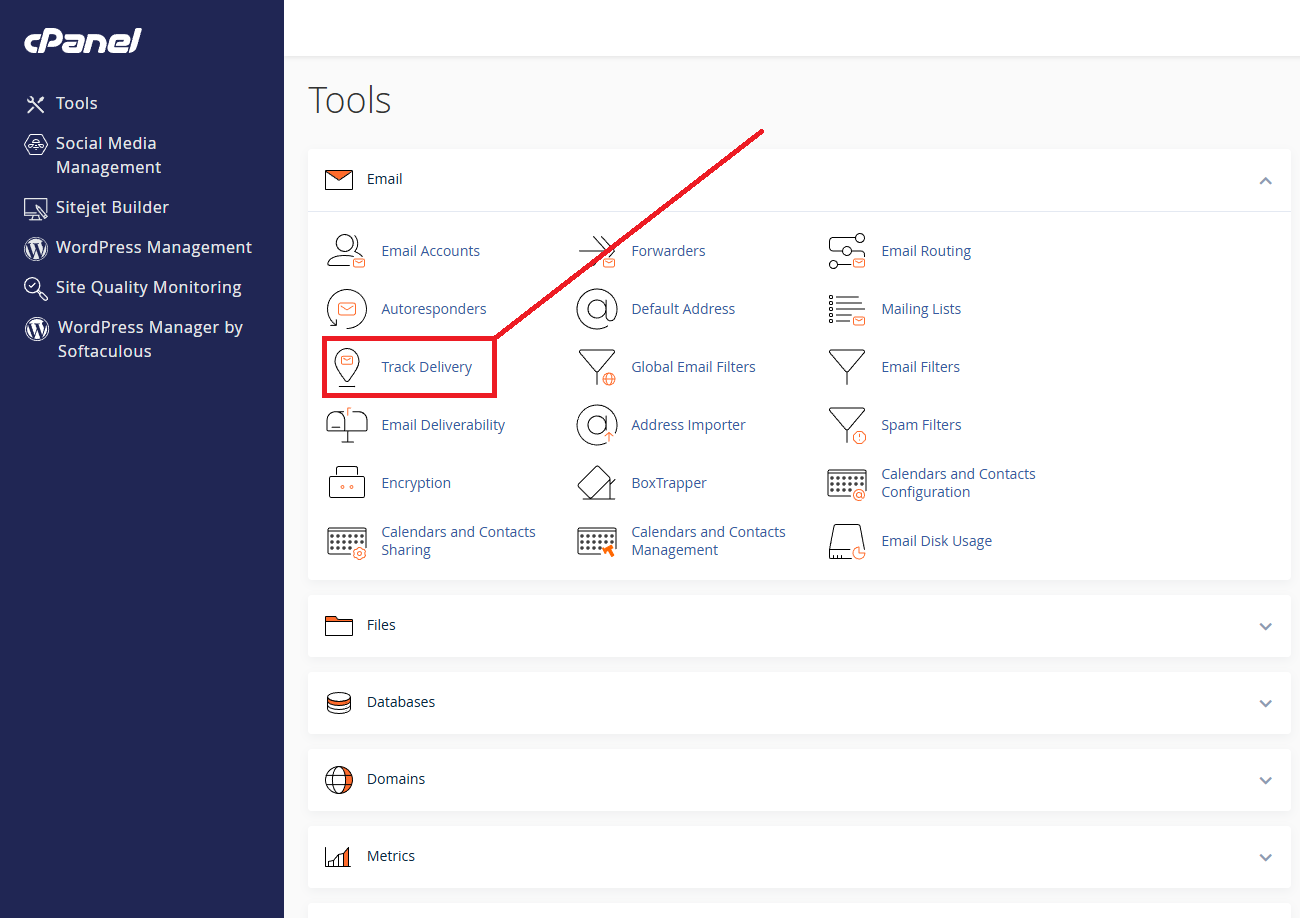Open the Autoresponders icon
Screen dimensions: 1300x918
click(347, 309)
